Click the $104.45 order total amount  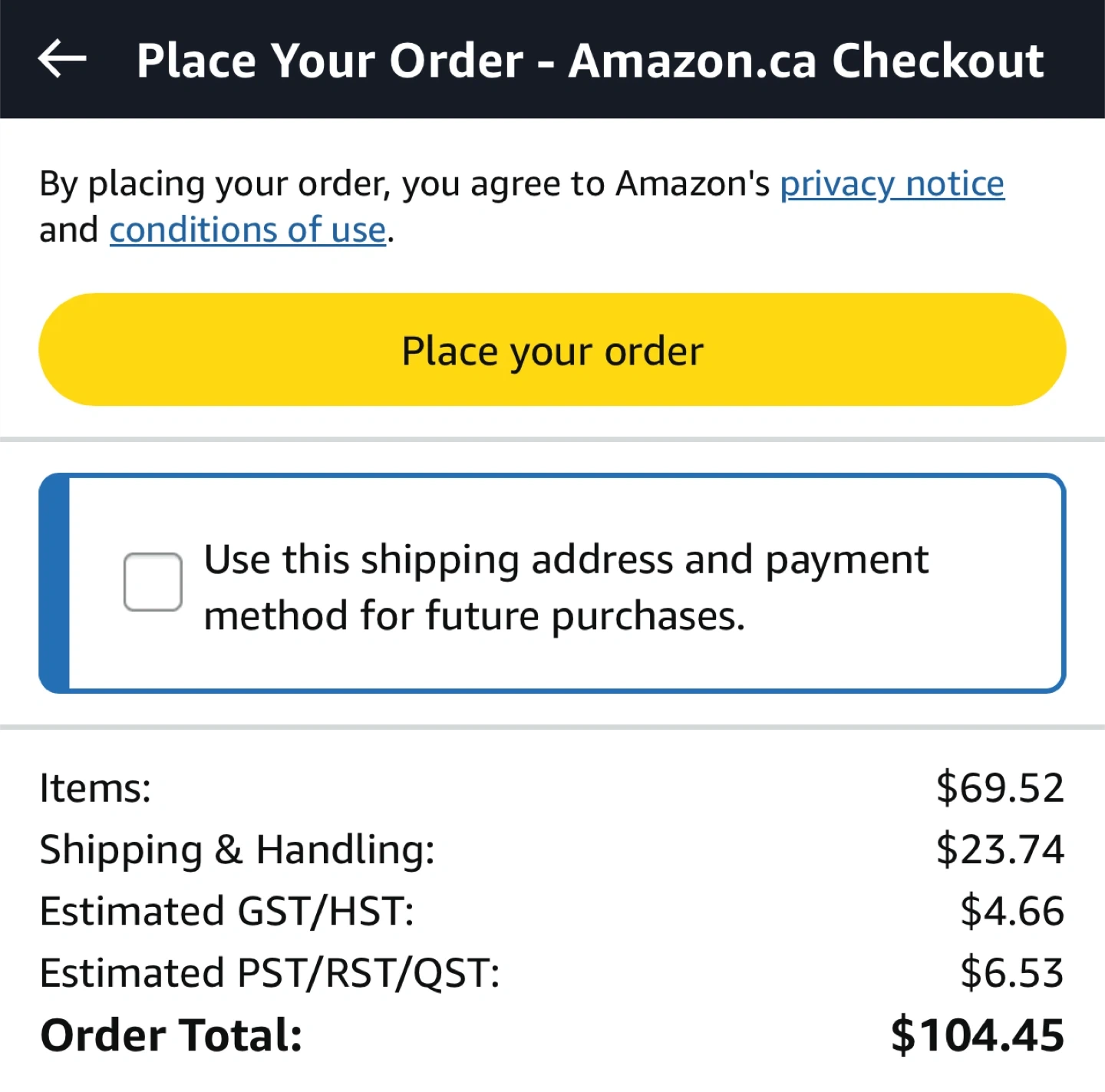coord(977,1035)
